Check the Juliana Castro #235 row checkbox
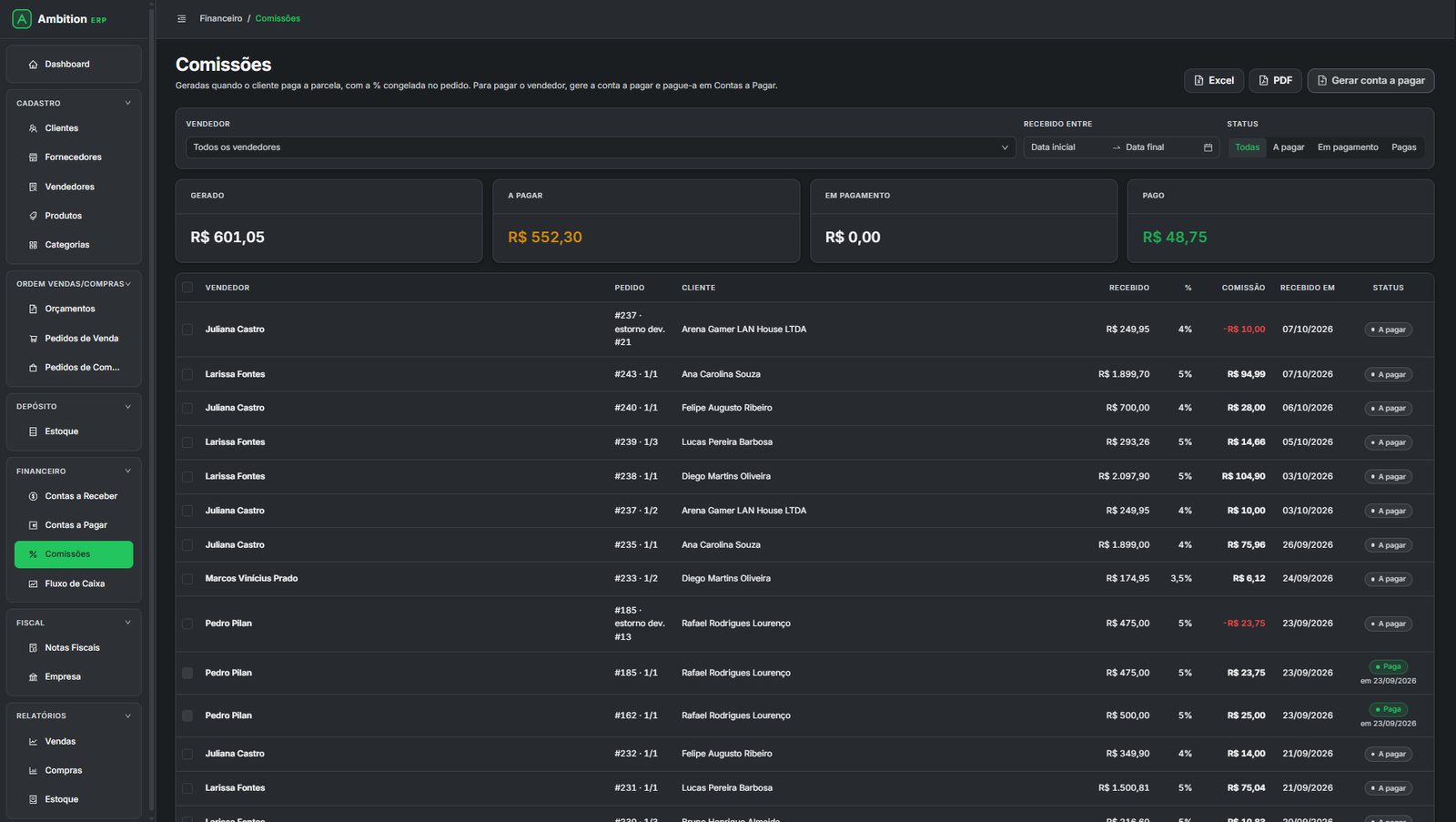Screen dimensions: 1456x822 (187, 545)
